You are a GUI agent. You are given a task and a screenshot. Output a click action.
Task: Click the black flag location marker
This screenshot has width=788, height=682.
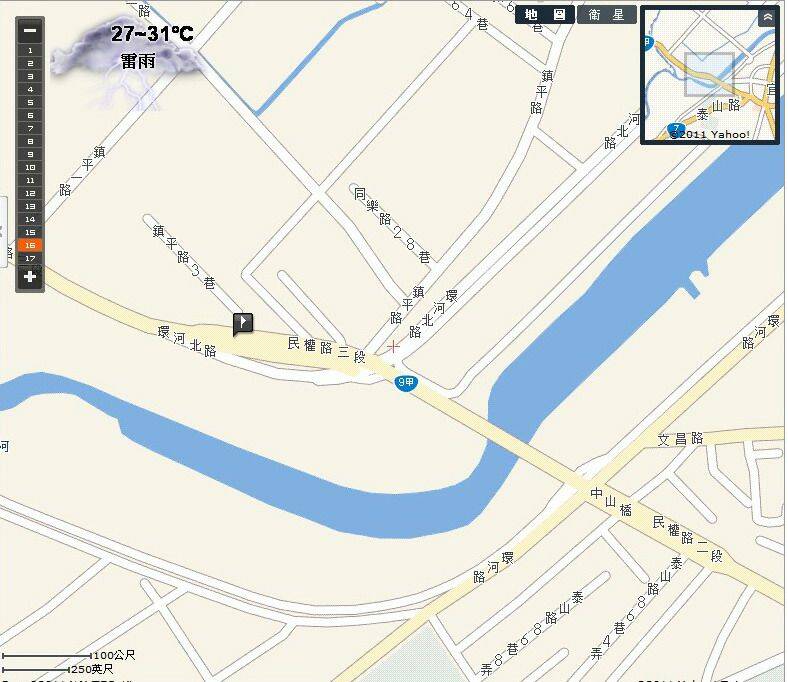(243, 323)
